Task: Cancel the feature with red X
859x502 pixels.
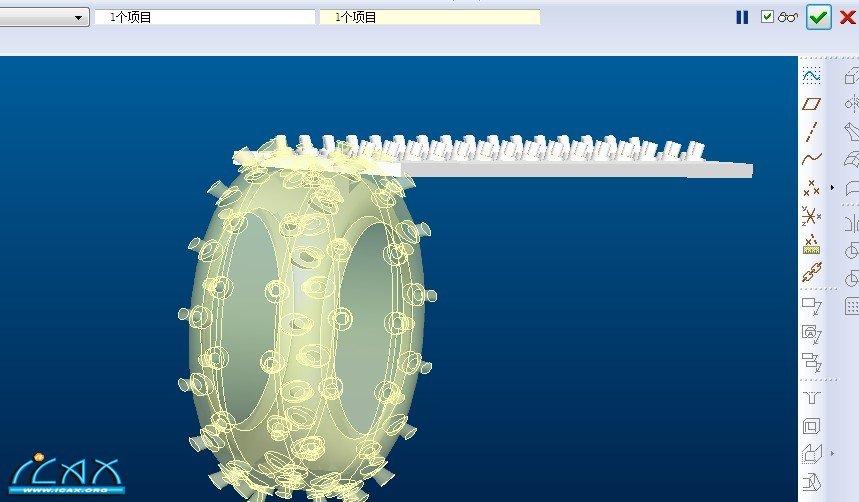Action: click(x=847, y=18)
